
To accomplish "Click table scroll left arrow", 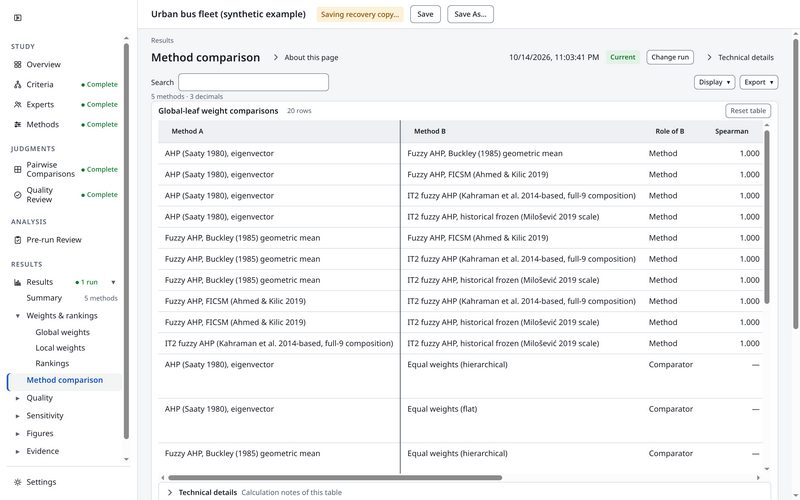I will point(163,478).
